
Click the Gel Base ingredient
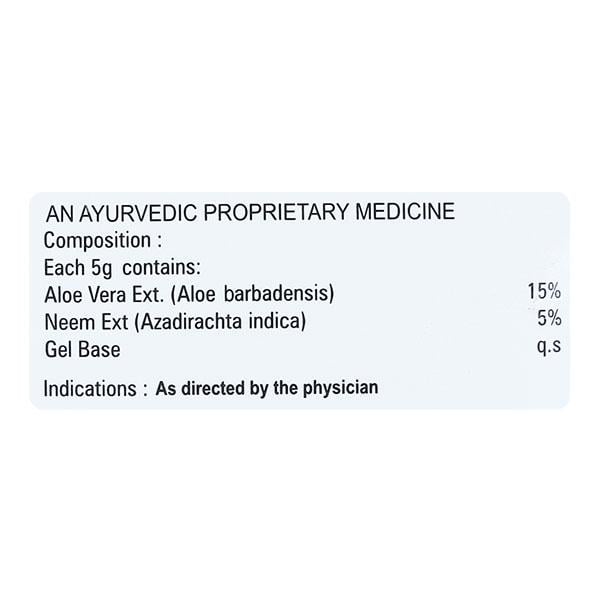coord(82,349)
